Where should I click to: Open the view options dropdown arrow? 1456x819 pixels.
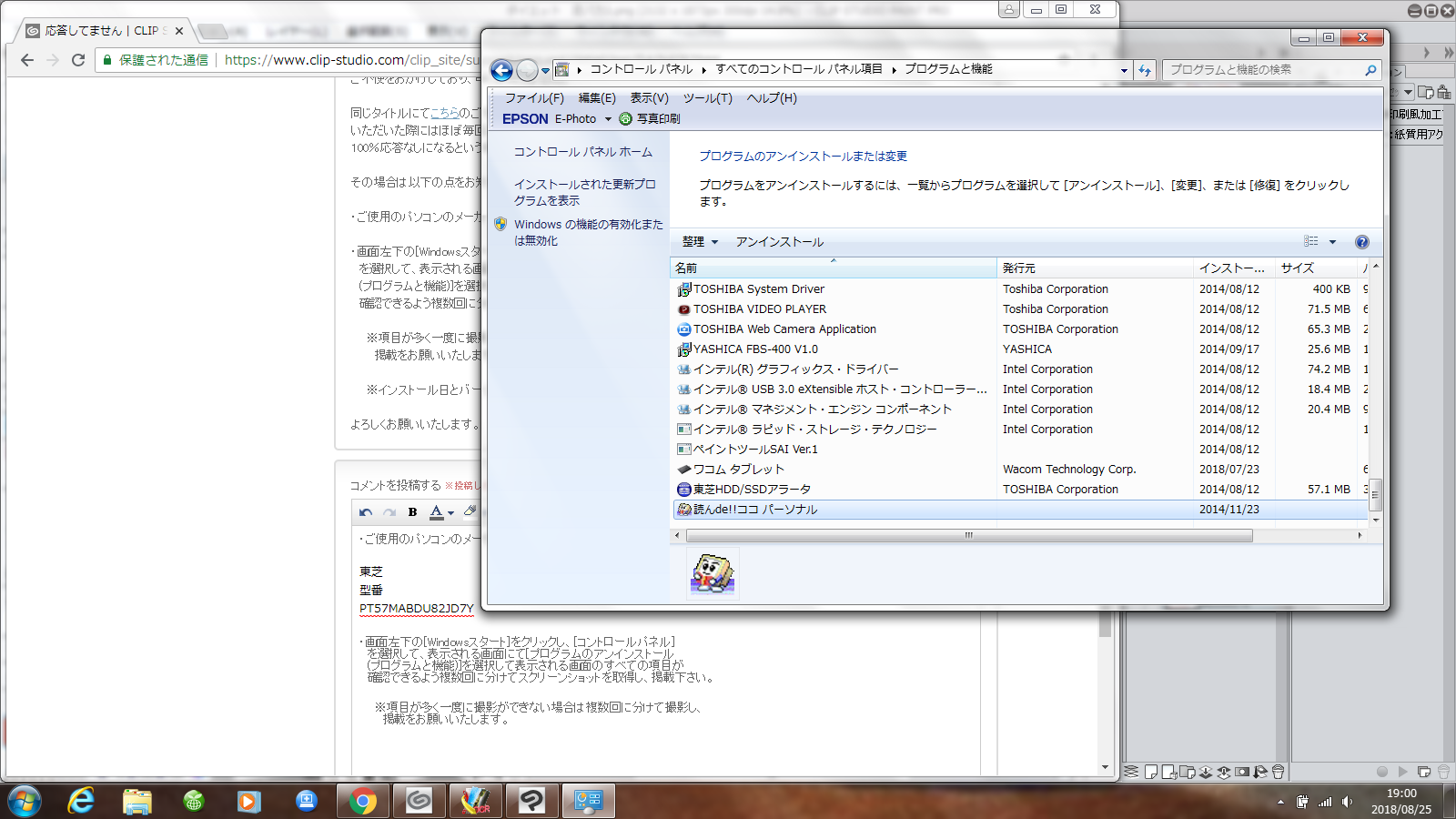(1332, 242)
